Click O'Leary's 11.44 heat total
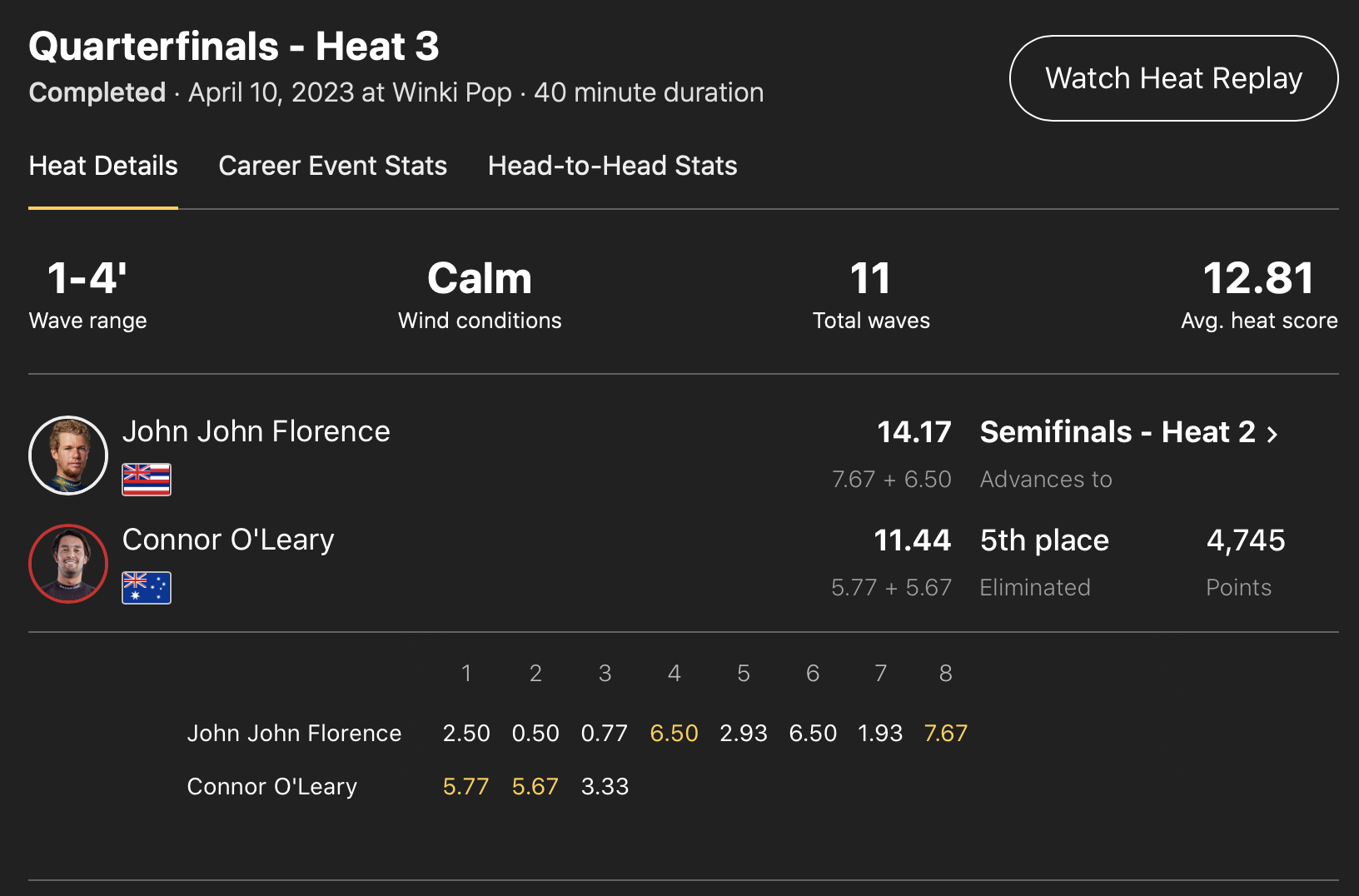 pyautogui.click(x=912, y=540)
